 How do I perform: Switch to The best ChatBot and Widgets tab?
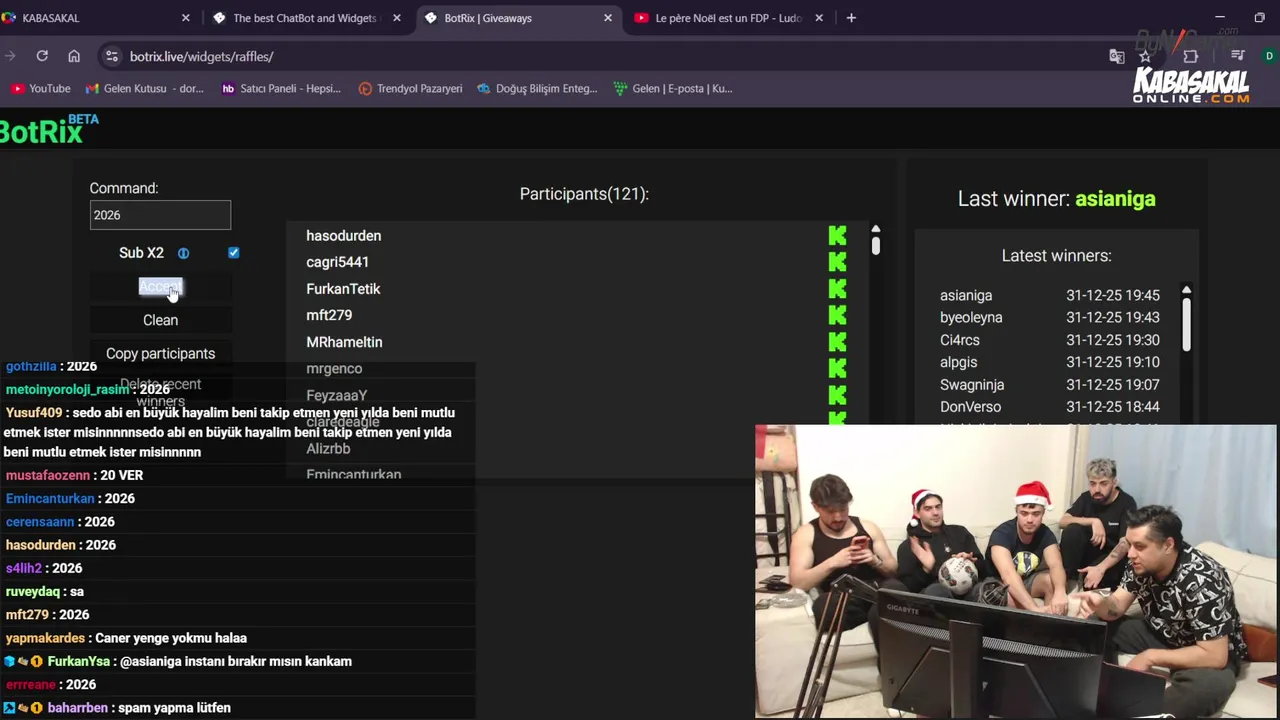click(305, 18)
